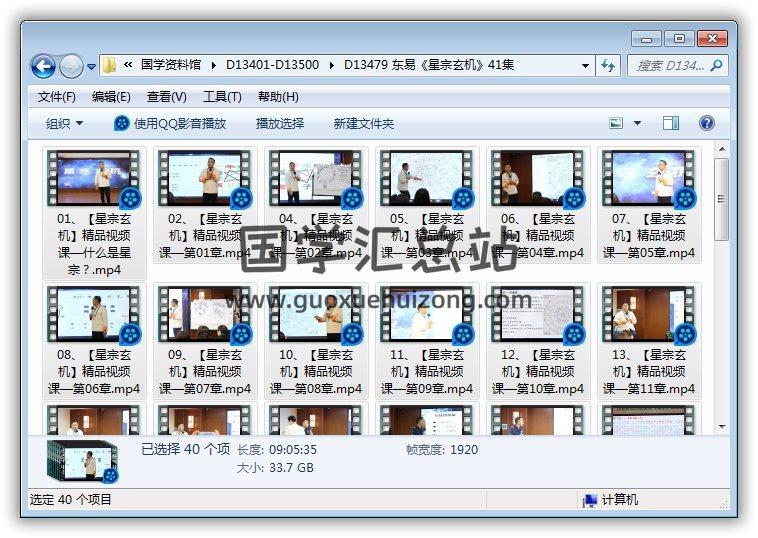Open the 组织 dropdown menu
This screenshot has width=758, height=538.
(65, 123)
